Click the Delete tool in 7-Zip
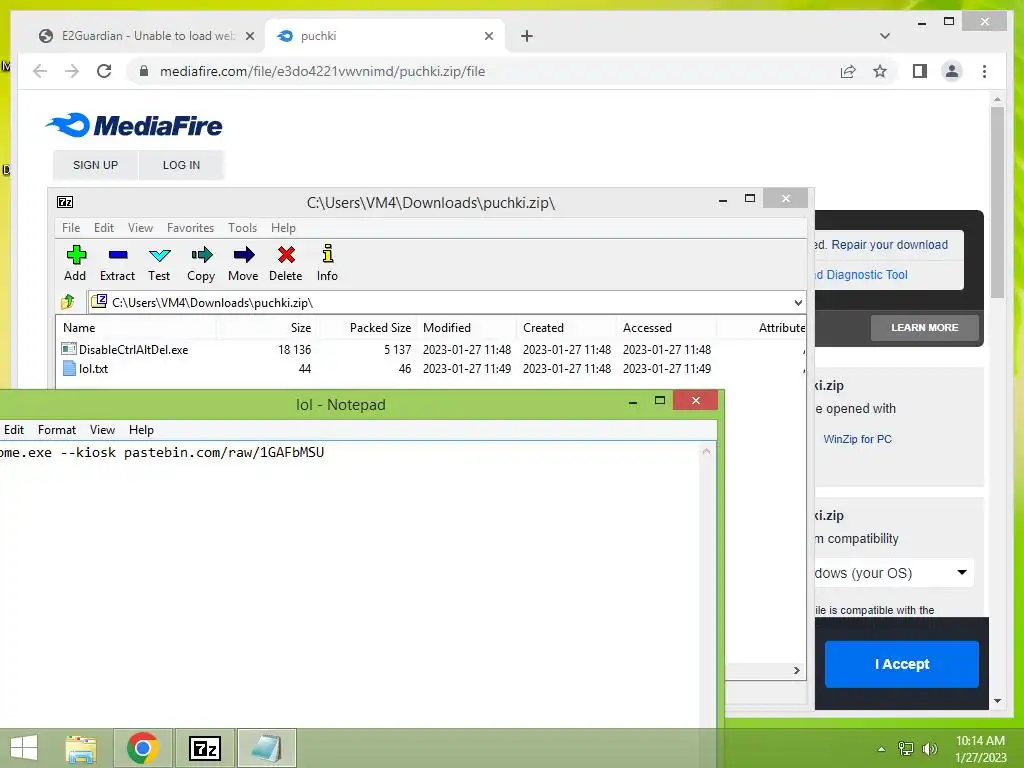 [286, 263]
